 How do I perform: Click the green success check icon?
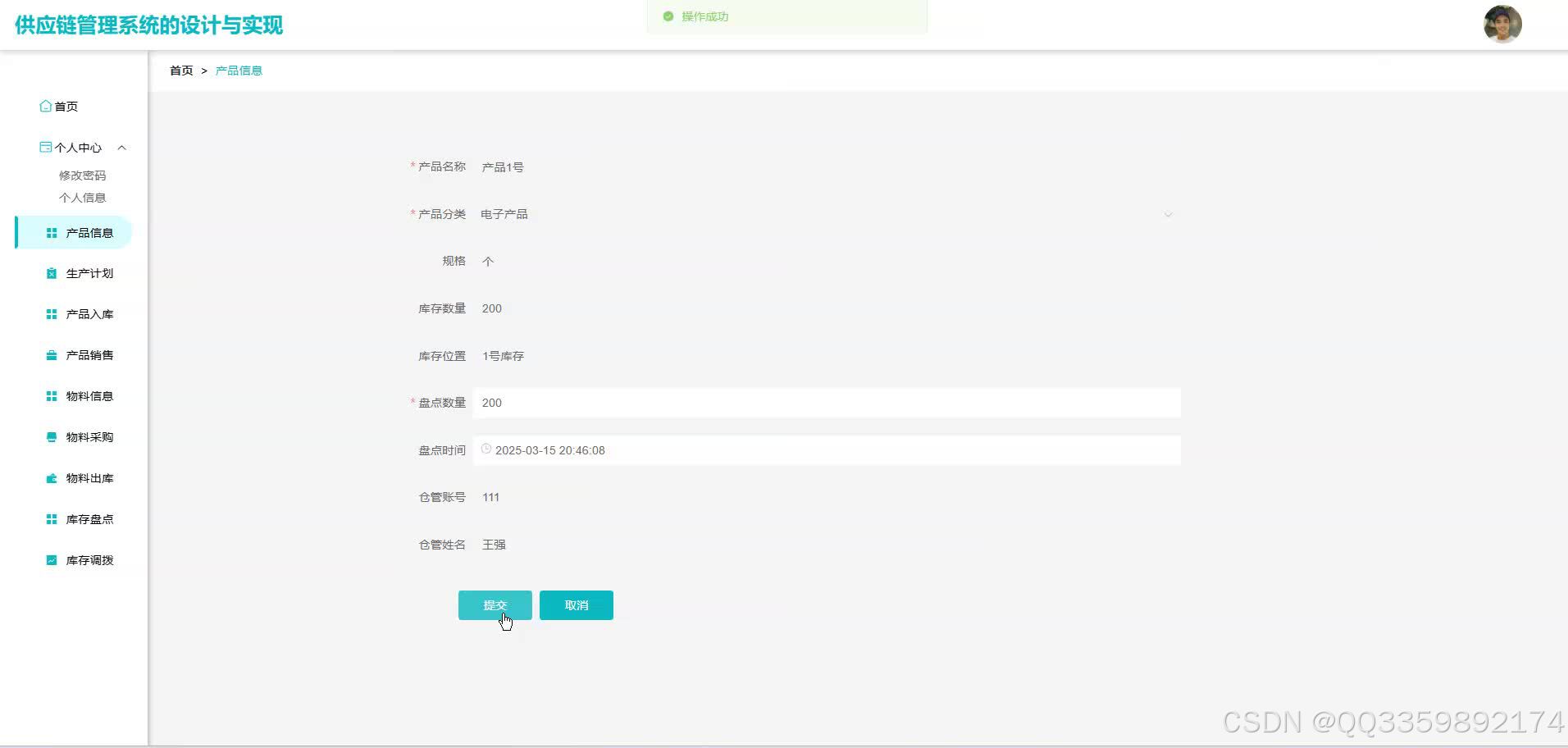(x=668, y=16)
